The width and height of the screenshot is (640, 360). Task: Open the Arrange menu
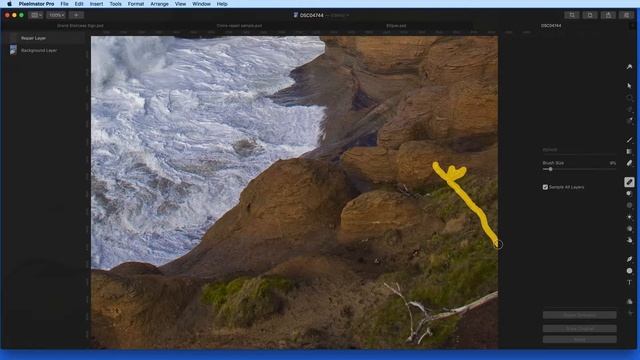click(x=159, y=4)
